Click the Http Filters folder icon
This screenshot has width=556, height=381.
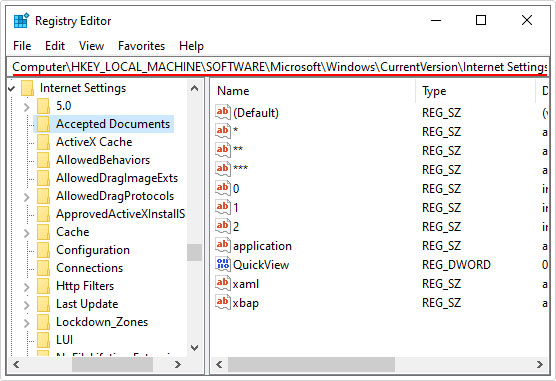click(x=43, y=286)
